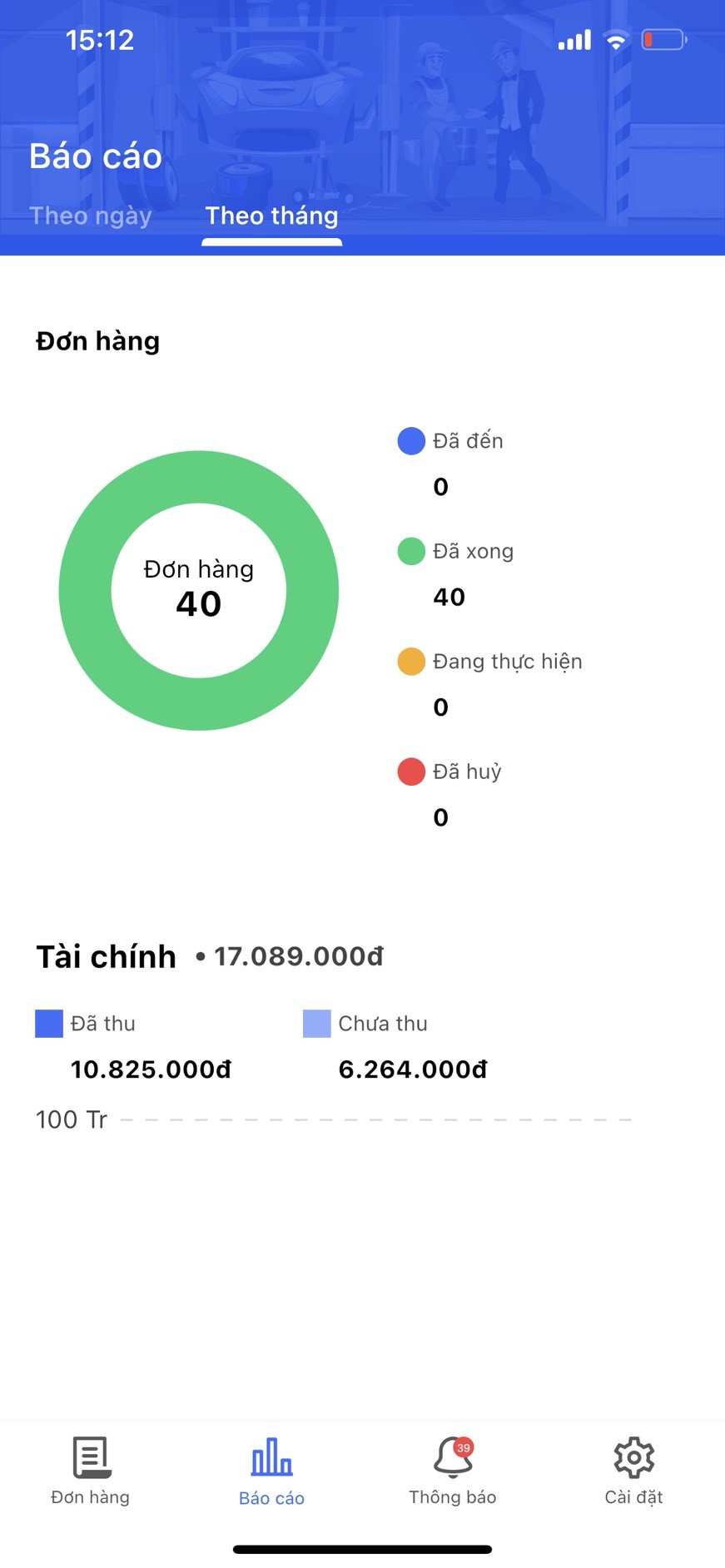Click the Đơn hàng section heading
The image size is (725, 1568).
(x=97, y=340)
